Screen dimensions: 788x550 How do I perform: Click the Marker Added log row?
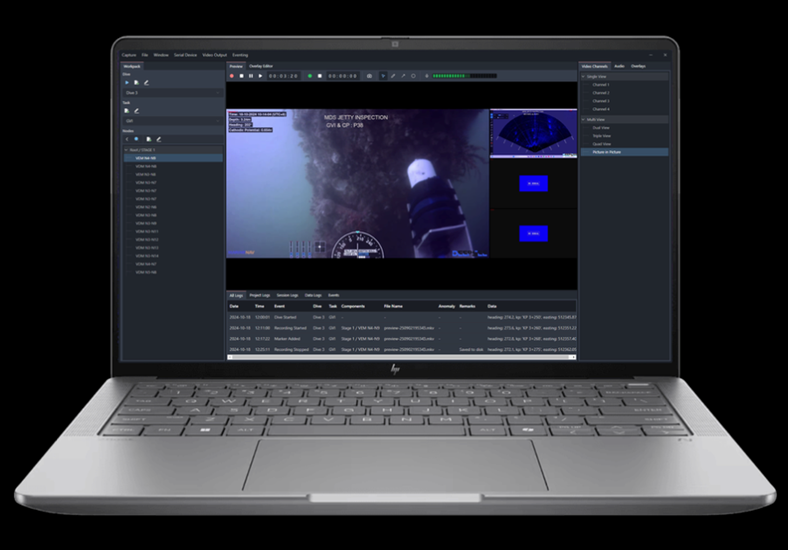[402, 338]
